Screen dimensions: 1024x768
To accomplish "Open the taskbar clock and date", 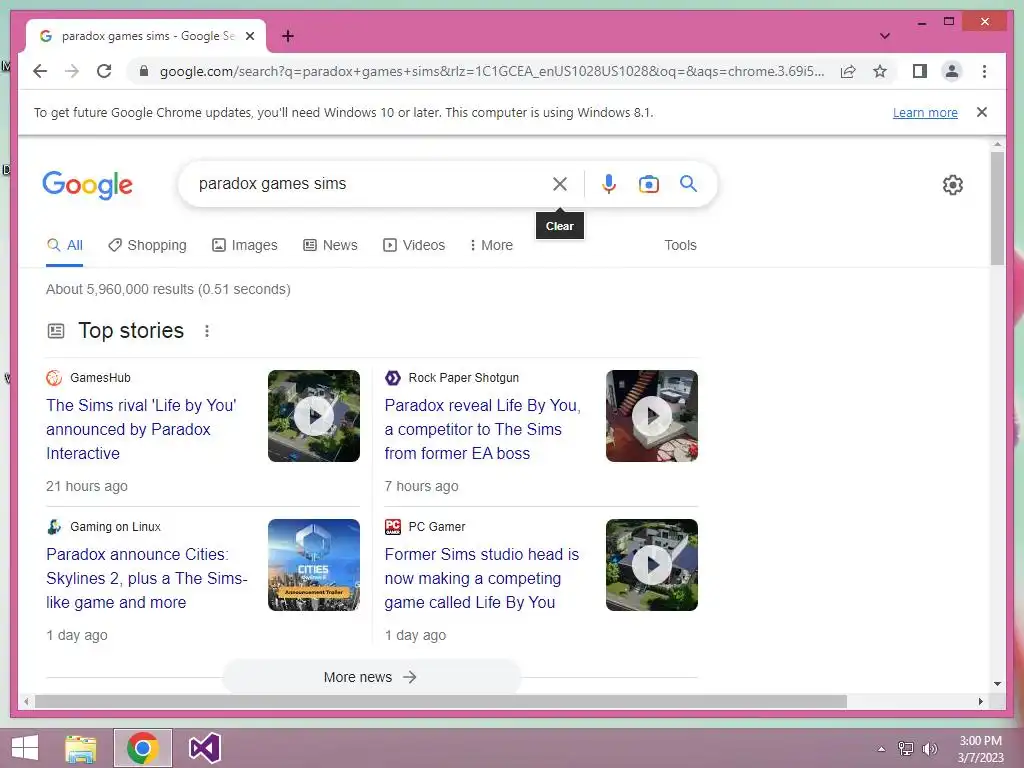I will (x=980, y=749).
